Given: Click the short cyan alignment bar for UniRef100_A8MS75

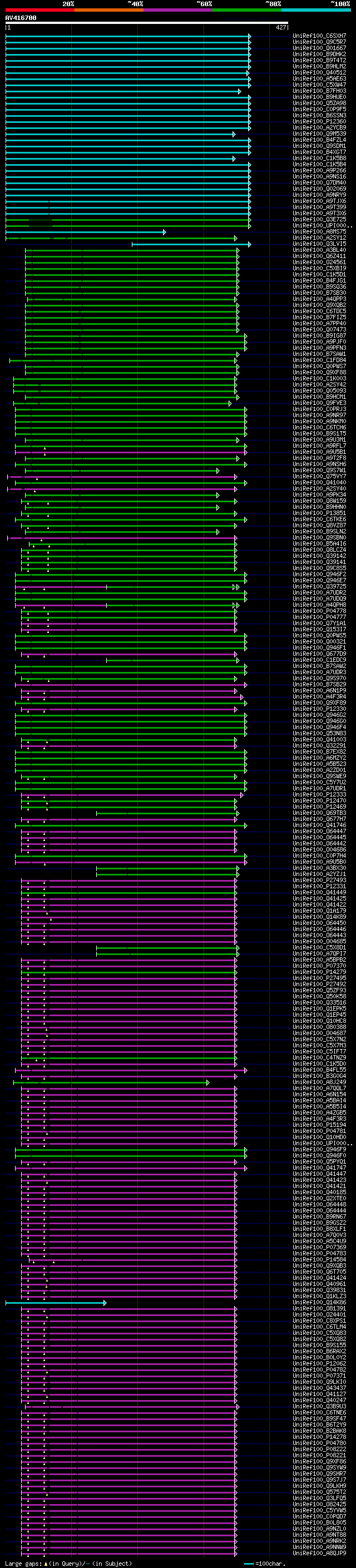Looking at the screenshot, I should pyautogui.click(x=85, y=232).
